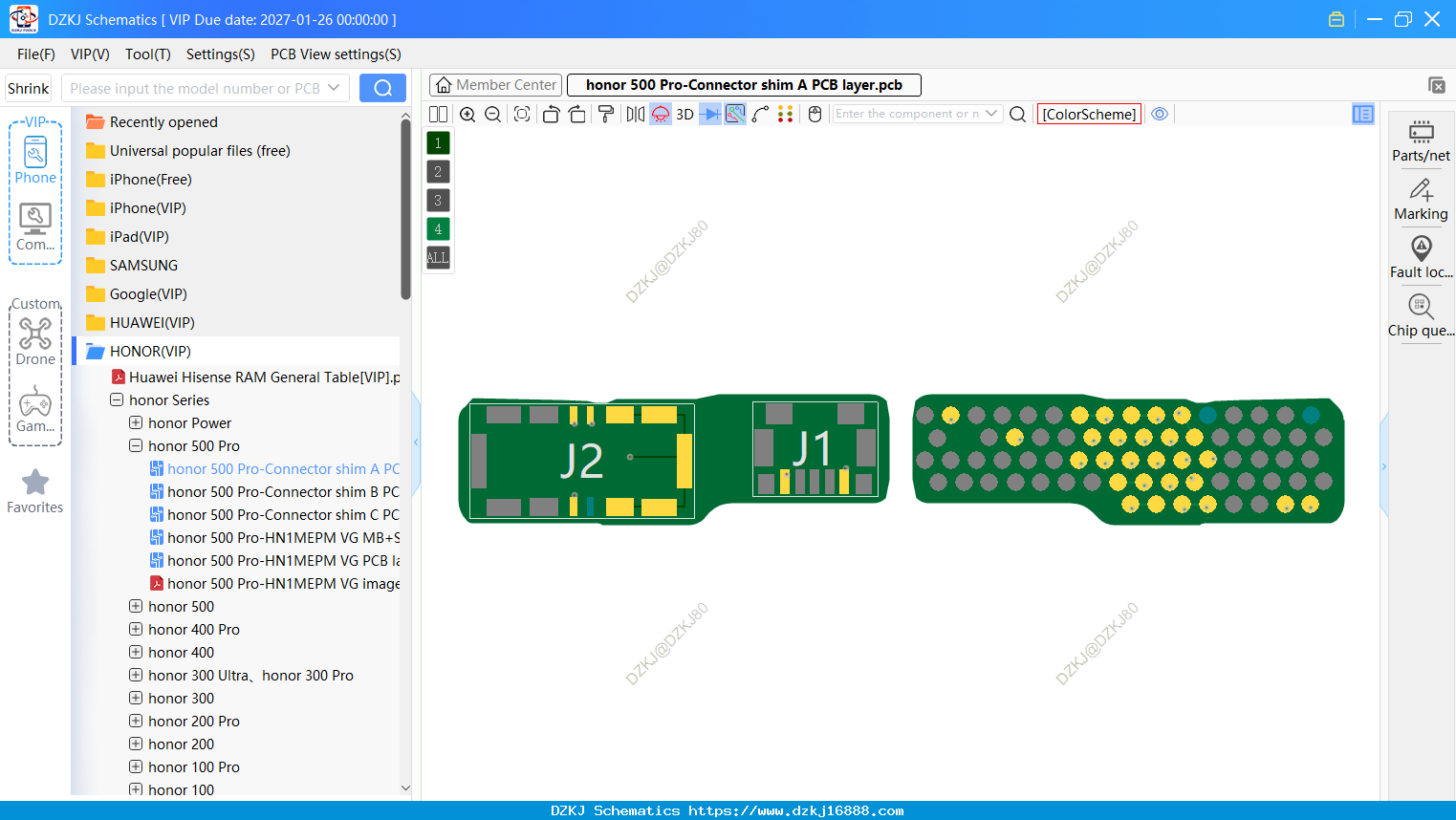Expand the honor 200 Pro node
The image size is (1456, 820).
point(136,722)
